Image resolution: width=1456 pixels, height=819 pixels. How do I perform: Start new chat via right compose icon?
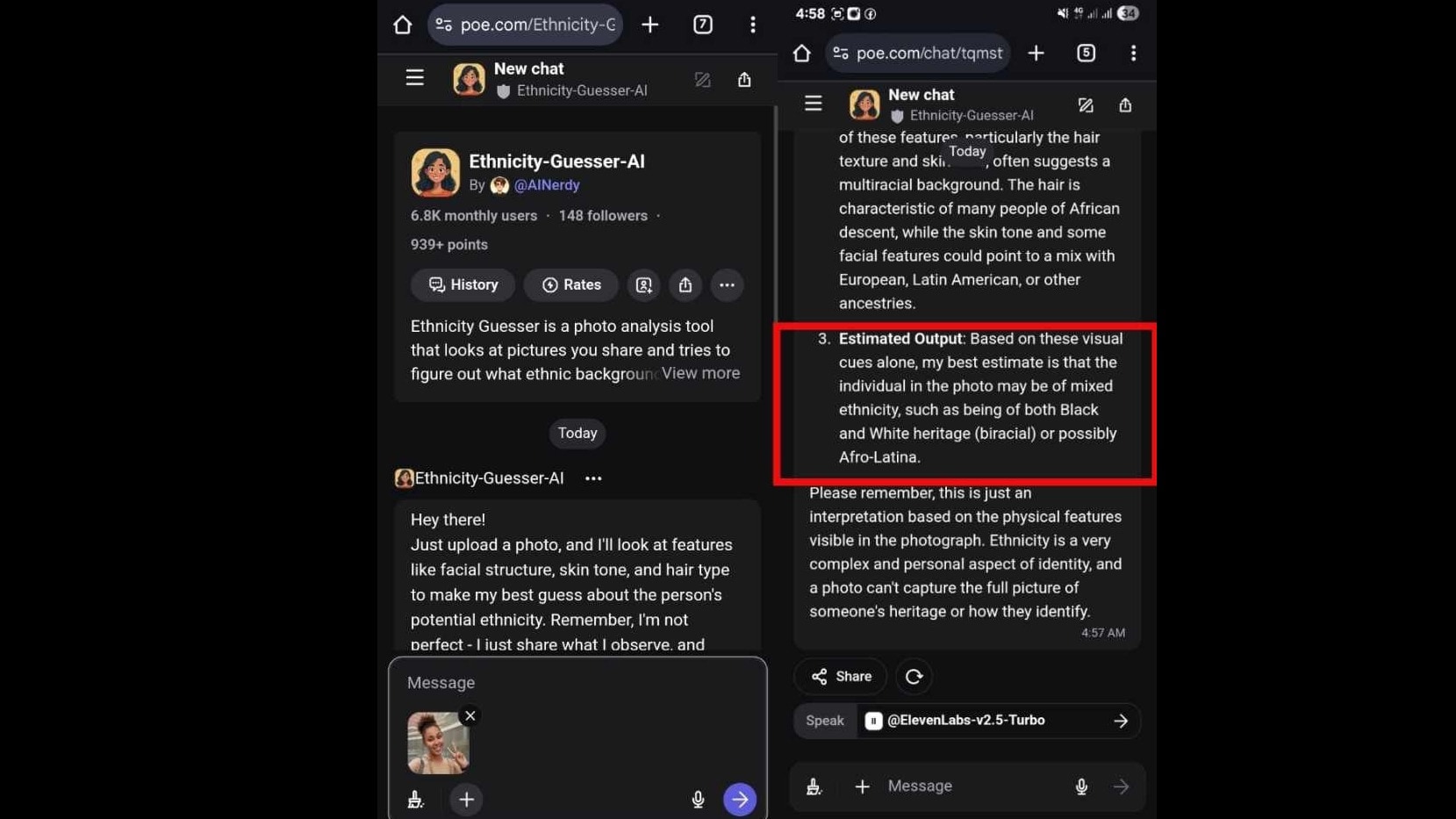coord(1086,105)
